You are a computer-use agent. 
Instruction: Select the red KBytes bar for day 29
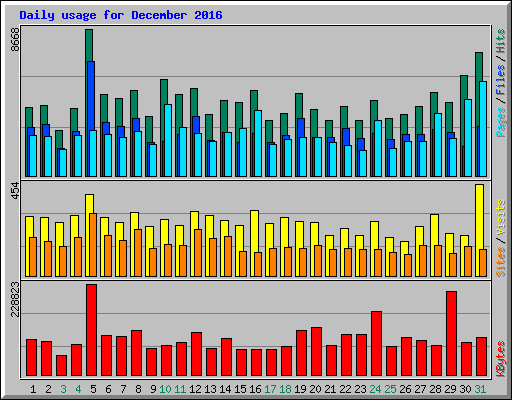(x=452, y=334)
